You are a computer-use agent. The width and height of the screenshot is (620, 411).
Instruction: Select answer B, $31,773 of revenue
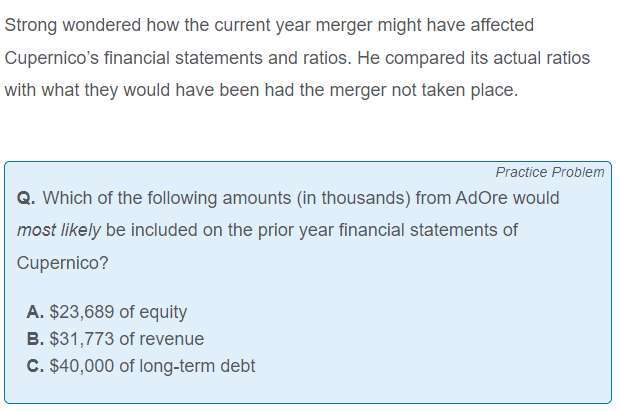click(x=115, y=339)
